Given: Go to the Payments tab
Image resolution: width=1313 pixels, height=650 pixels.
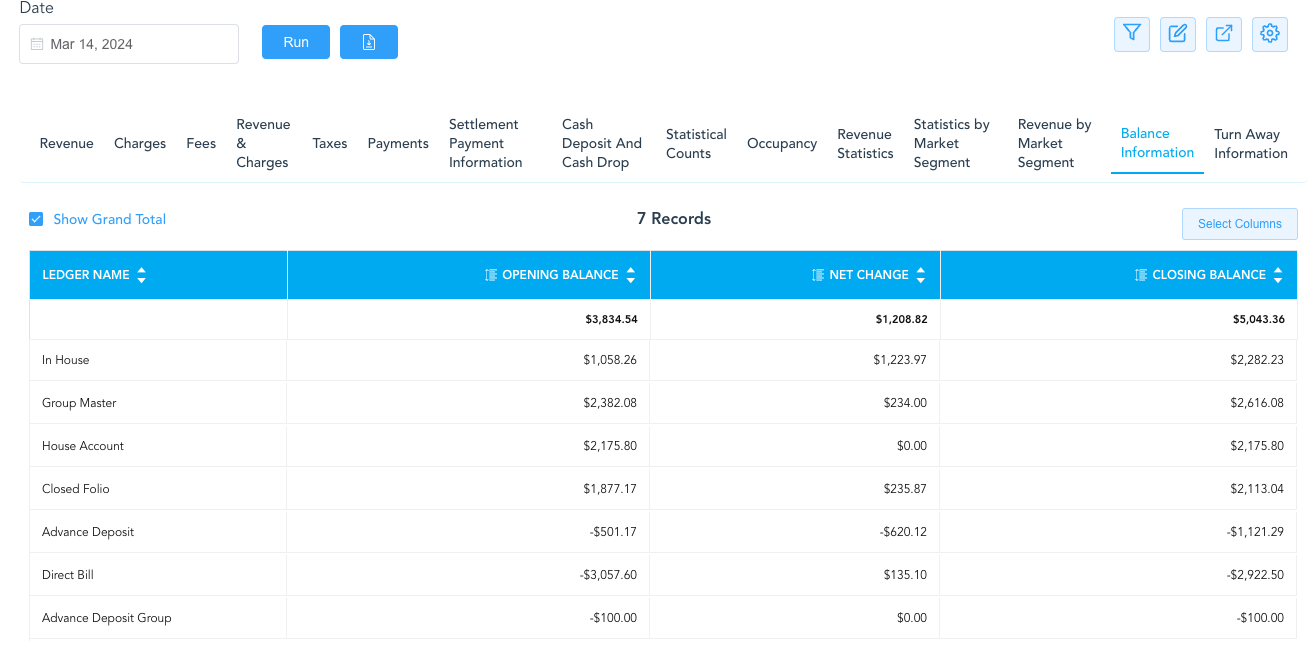Looking at the screenshot, I should click(398, 143).
